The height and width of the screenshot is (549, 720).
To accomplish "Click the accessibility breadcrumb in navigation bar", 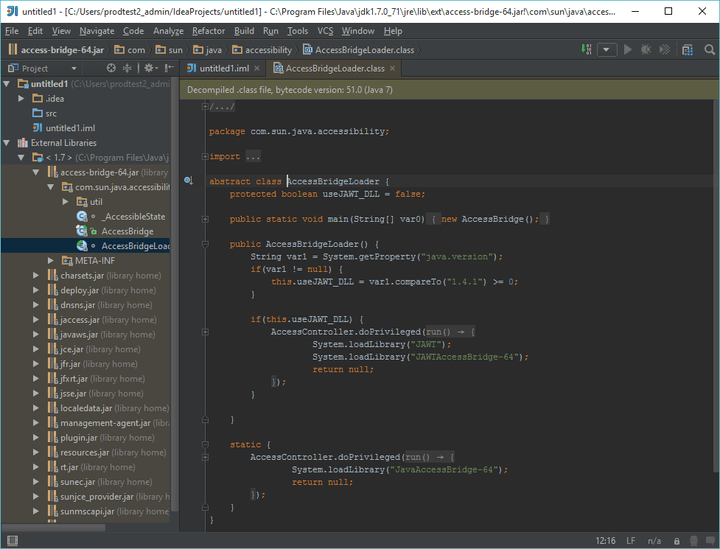I will tap(268, 49).
